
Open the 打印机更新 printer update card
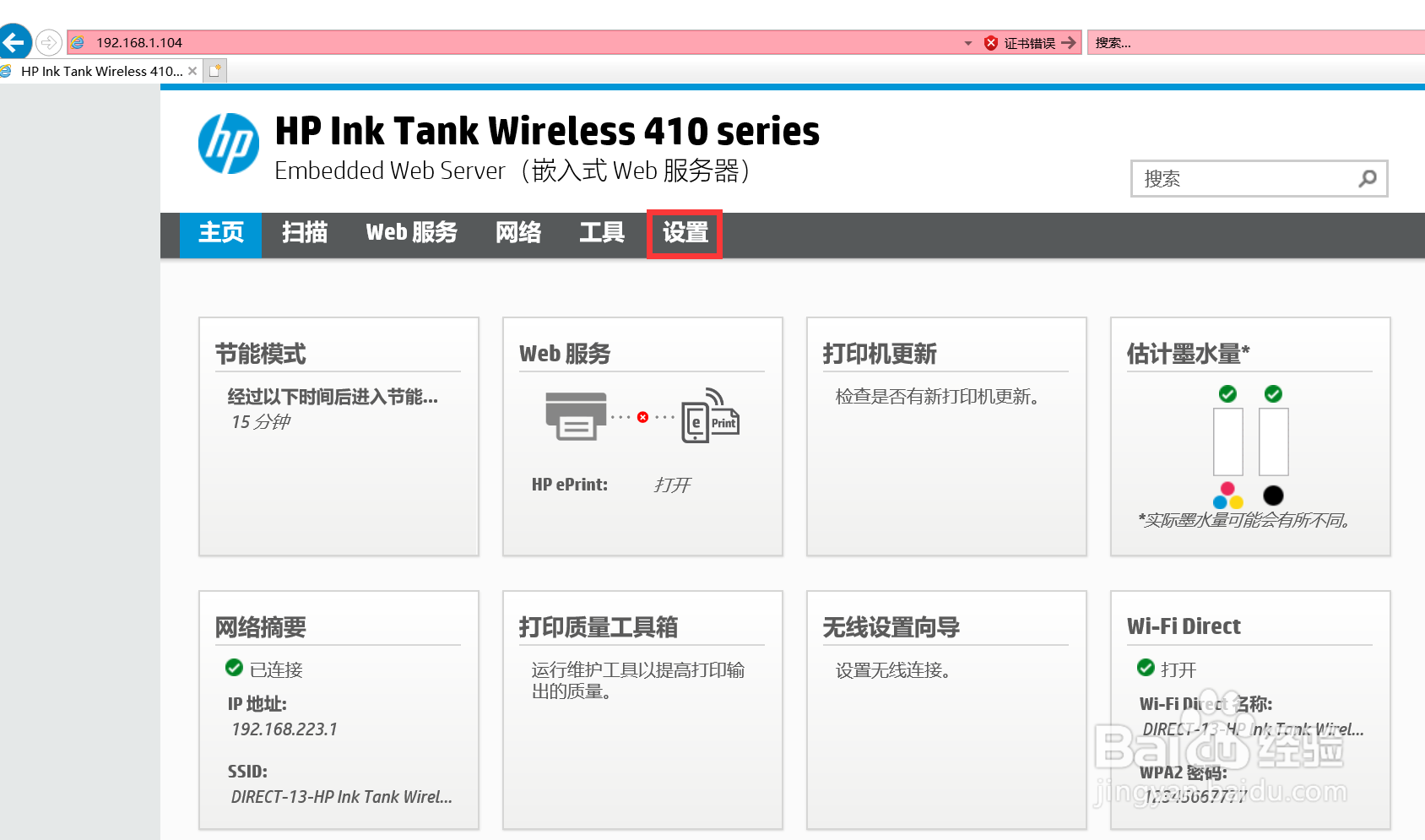[946, 436]
